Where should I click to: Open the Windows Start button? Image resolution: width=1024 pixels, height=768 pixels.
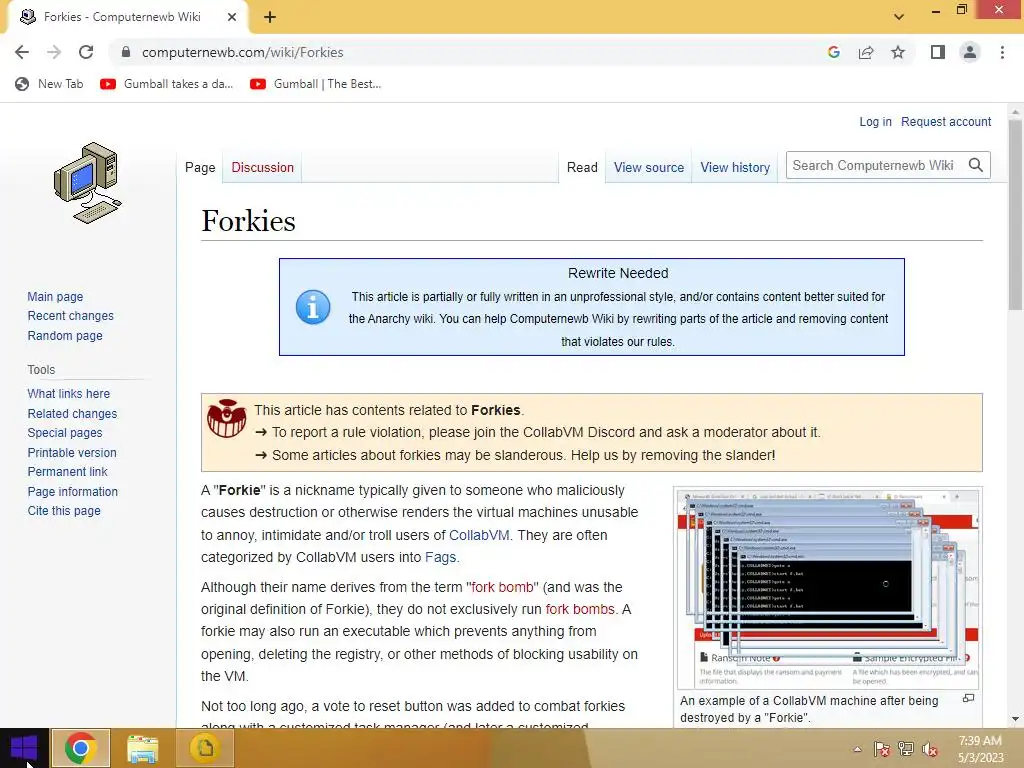click(24, 748)
